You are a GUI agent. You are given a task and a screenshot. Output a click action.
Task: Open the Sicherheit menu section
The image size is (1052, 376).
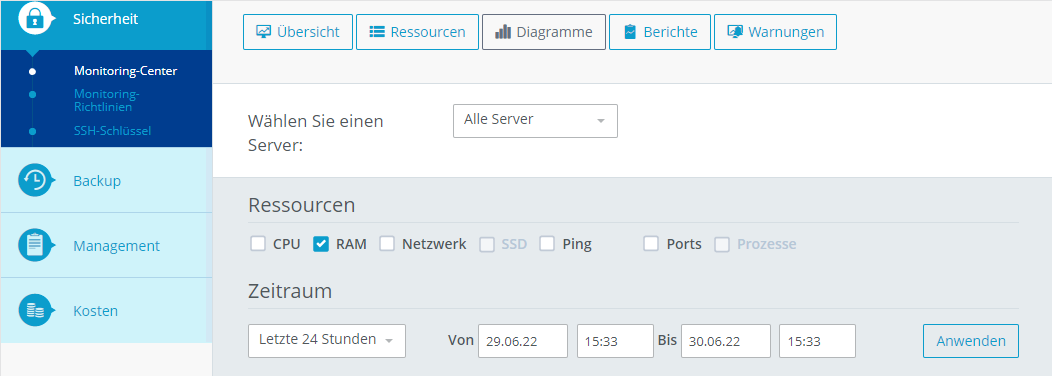(x=107, y=25)
